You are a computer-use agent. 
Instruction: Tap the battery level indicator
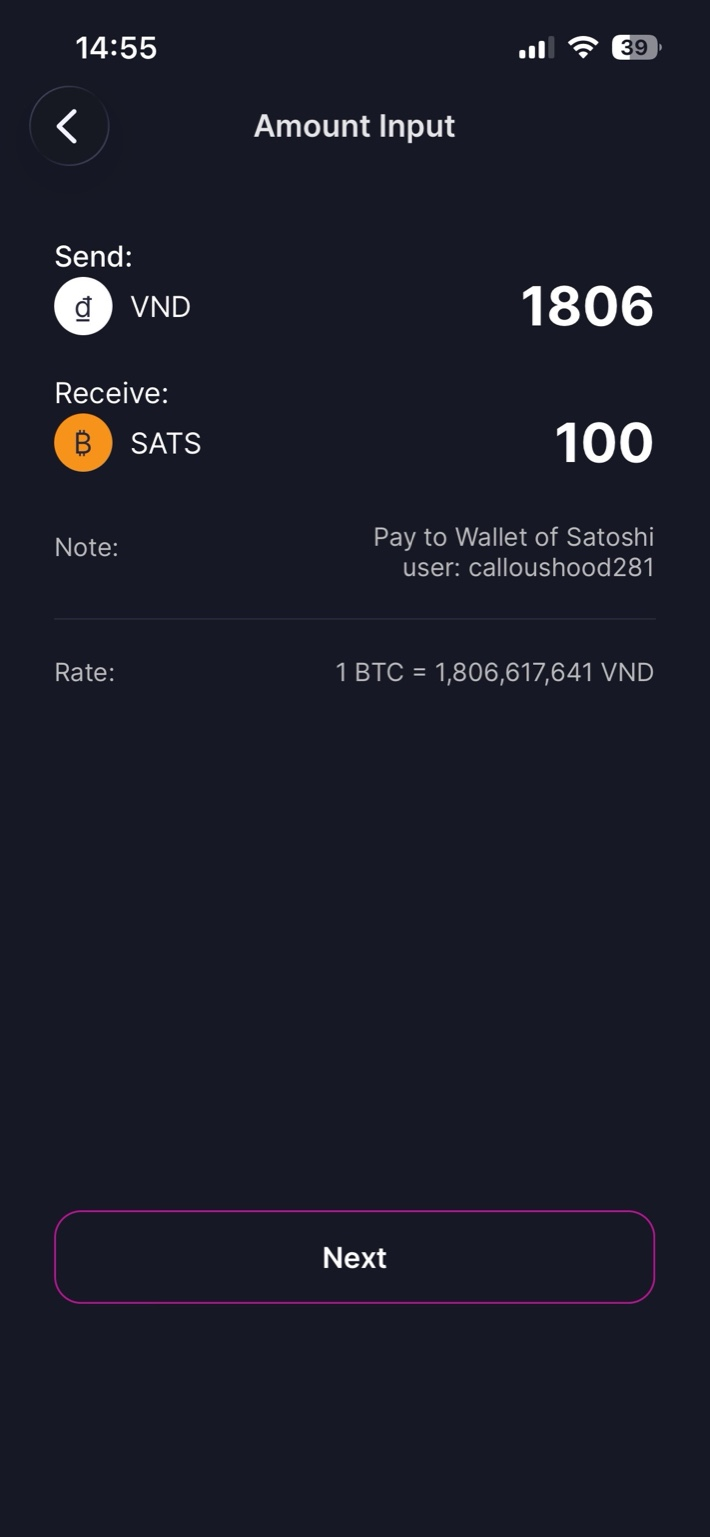(x=635, y=47)
